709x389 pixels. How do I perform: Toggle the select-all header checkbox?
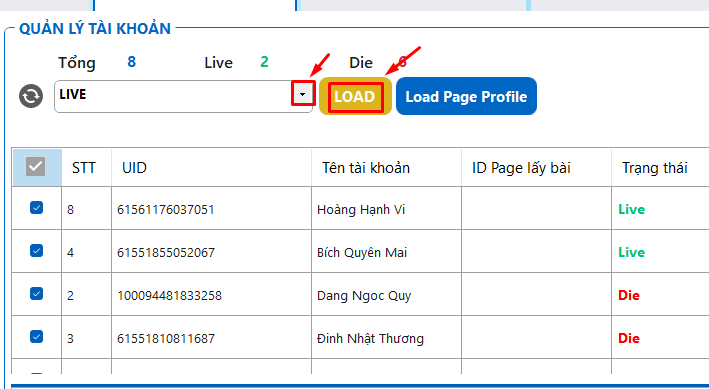point(35,166)
